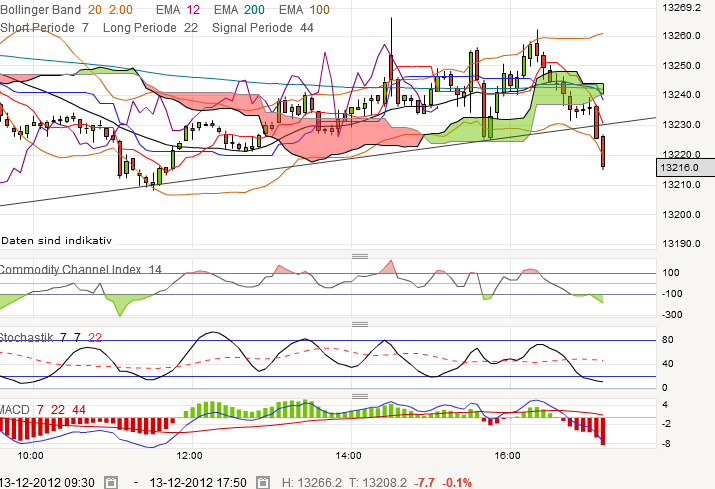The width and height of the screenshot is (715, 489).
Task: Grab the divider handle above Commodity Channel Index
Action: [360, 256]
